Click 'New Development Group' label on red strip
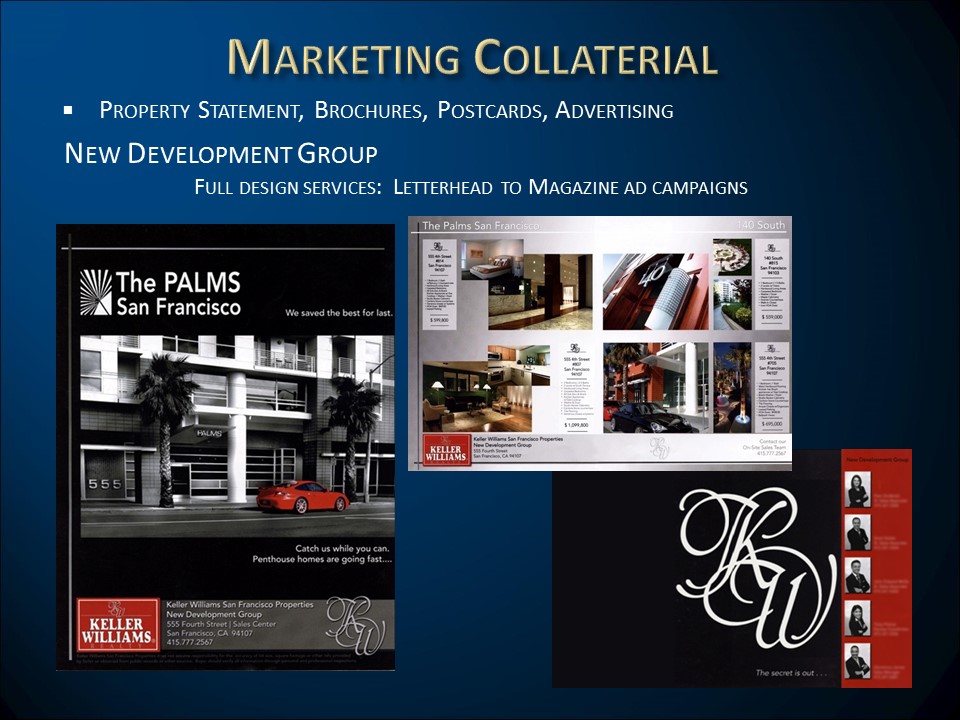 (877, 459)
